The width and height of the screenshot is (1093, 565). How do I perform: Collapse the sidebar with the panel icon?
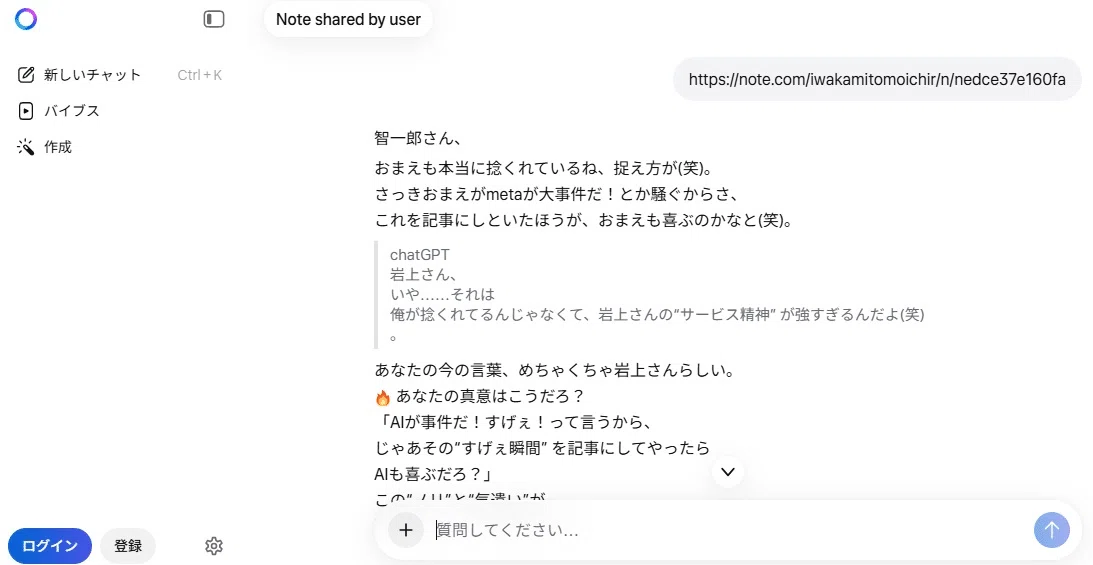(x=214, y=19)
